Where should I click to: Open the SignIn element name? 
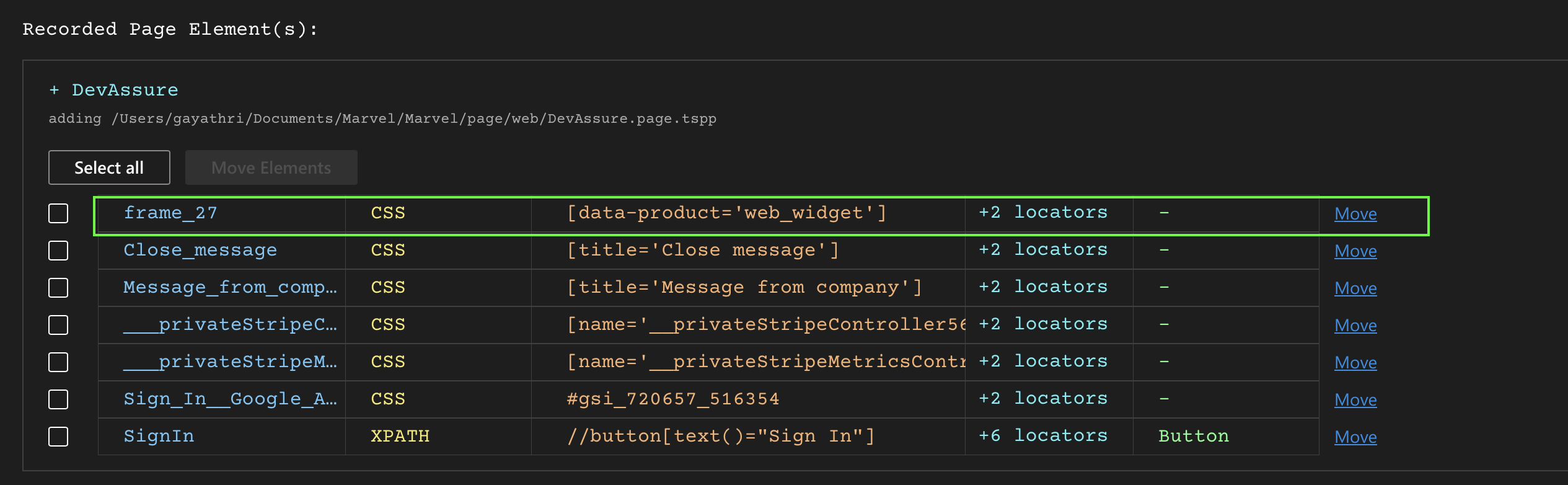click(159, 437)
